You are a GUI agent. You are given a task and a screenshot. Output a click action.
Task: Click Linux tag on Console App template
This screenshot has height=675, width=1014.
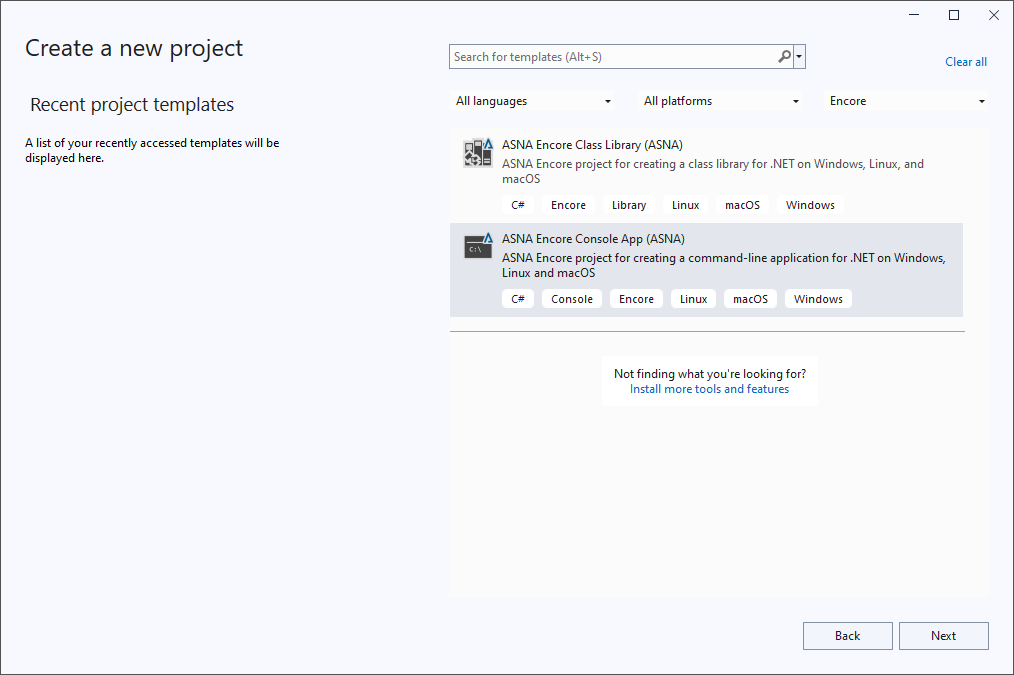tap(693, 299)
